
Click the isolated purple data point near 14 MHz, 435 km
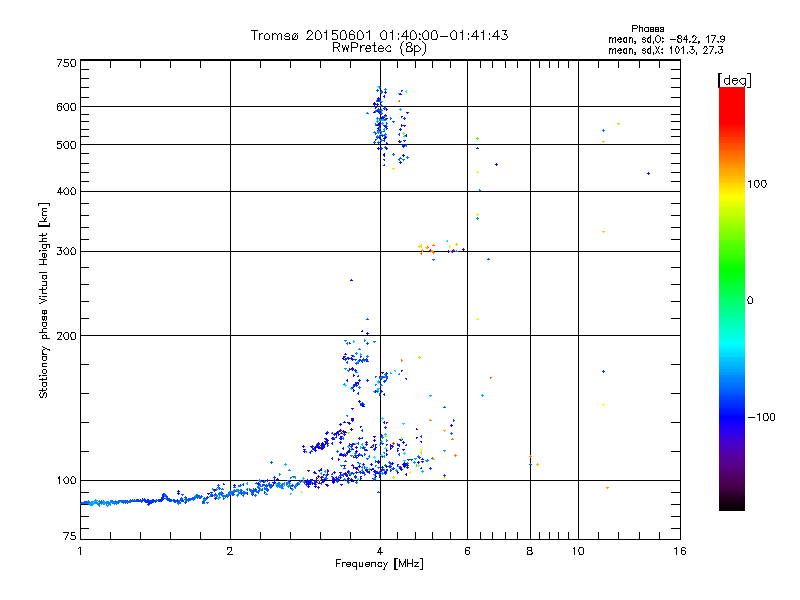click(648, 173)
